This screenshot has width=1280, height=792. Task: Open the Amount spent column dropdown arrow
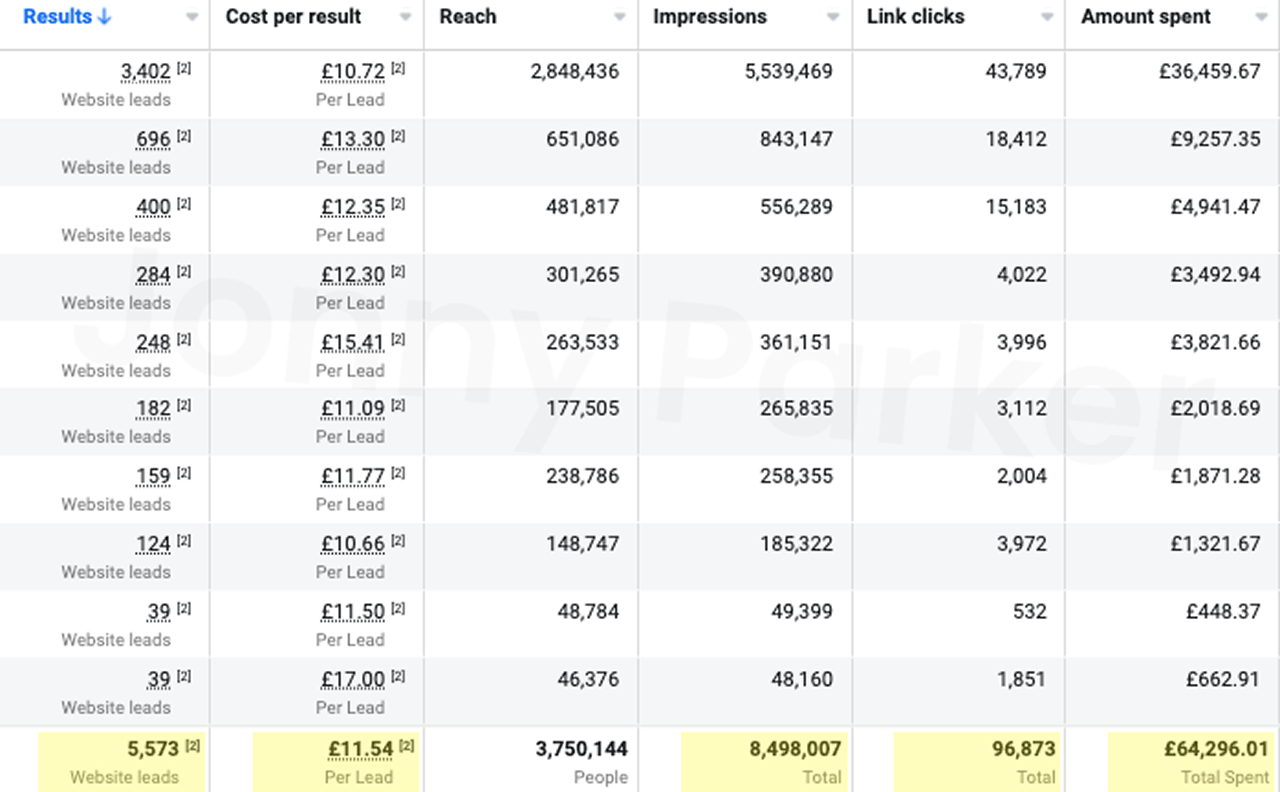click(1260, 17)
